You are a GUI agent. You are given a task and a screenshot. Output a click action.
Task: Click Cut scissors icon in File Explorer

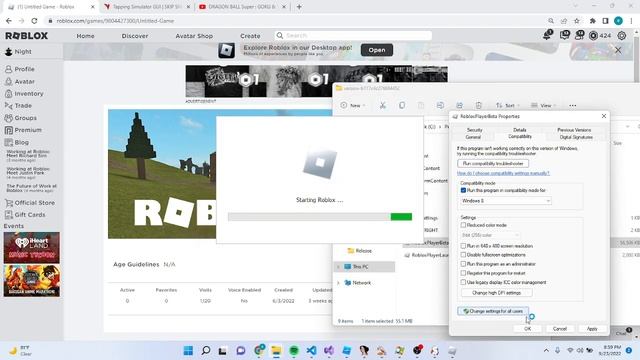point(382,105)
